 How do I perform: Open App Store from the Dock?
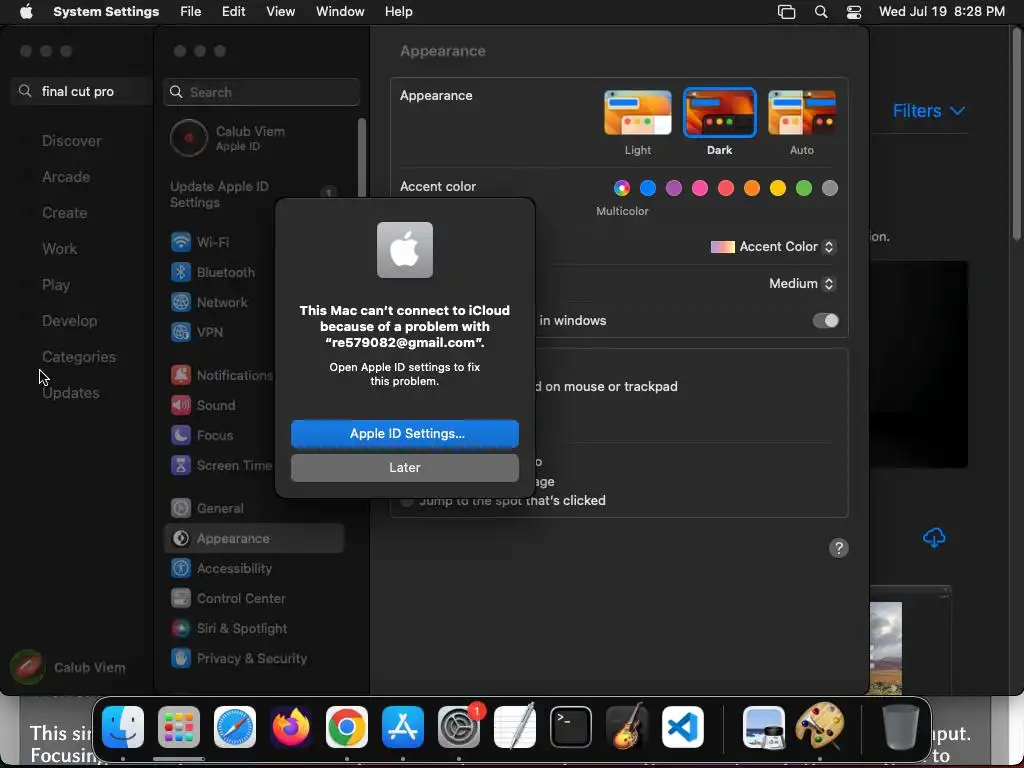point(403,727)
